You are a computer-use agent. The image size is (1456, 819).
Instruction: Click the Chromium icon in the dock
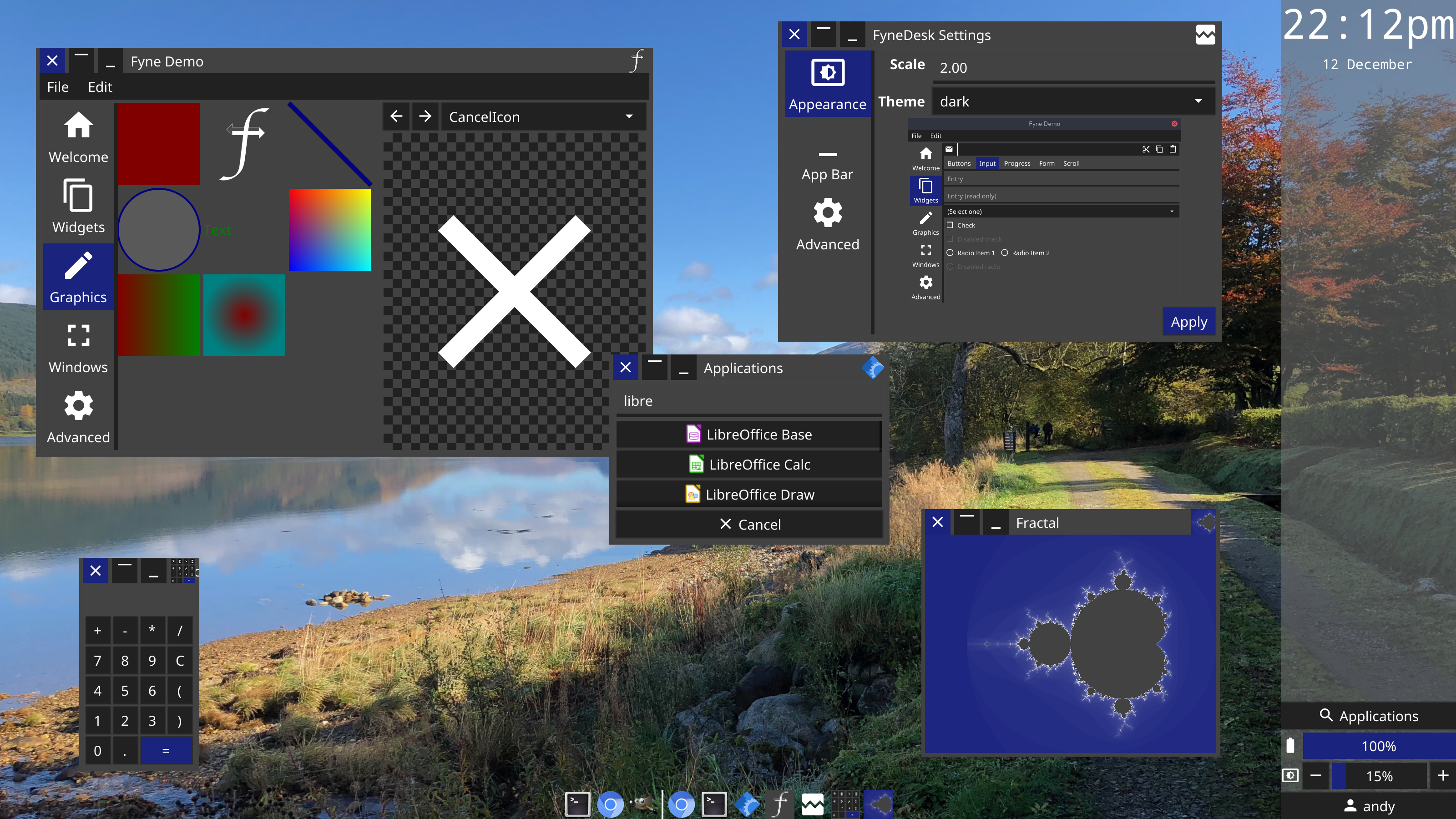coord(610,804)
